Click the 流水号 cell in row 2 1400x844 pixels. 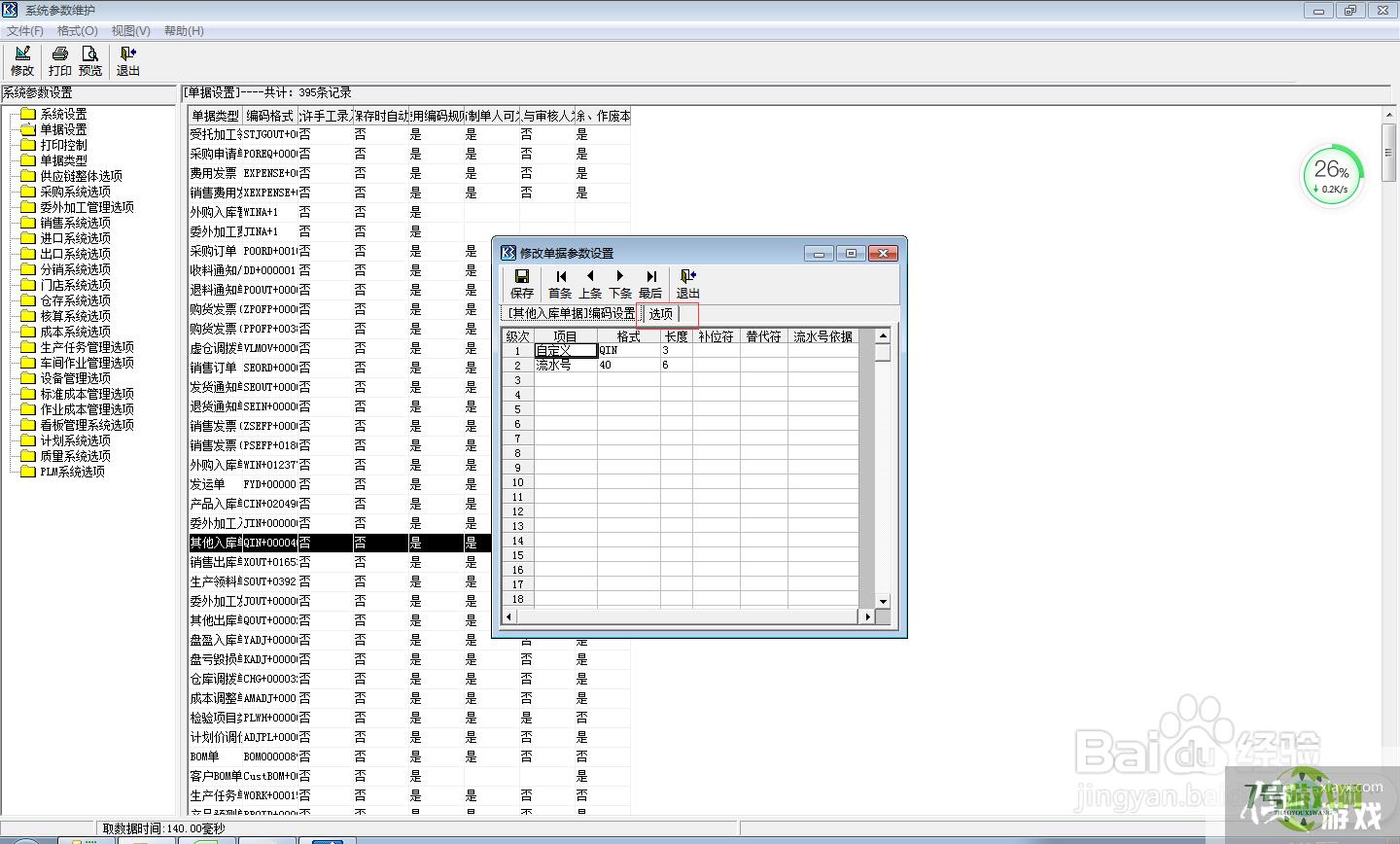[x=565, y=365]
